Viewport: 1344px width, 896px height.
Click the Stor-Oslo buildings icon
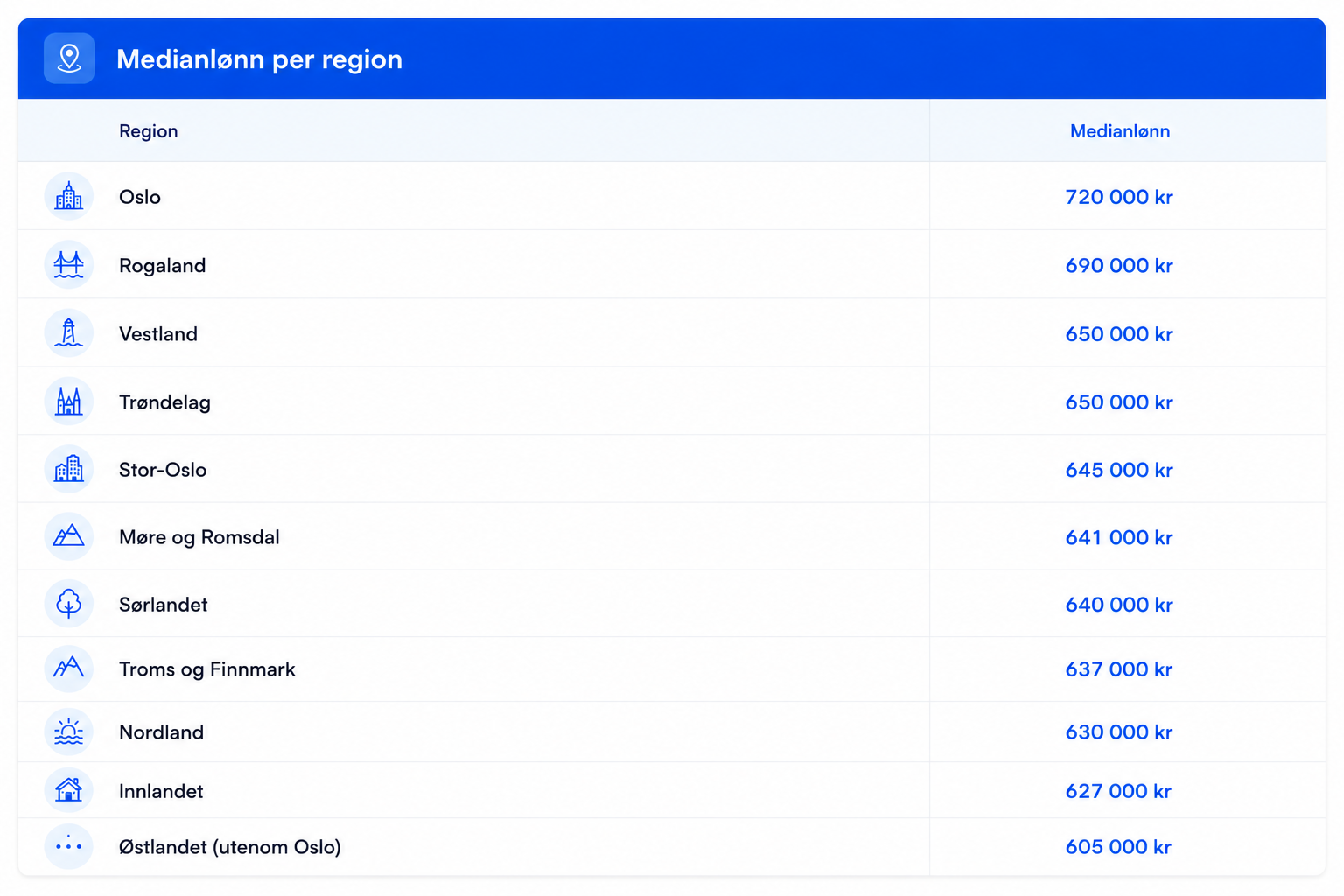coord(69,469)
